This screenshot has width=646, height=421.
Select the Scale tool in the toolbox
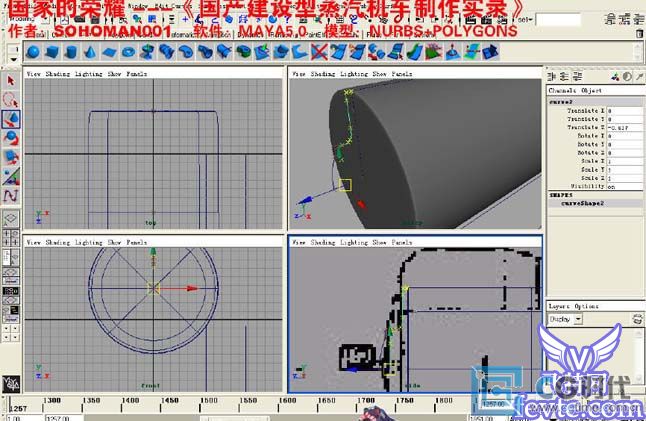click(x=11, y=157)
